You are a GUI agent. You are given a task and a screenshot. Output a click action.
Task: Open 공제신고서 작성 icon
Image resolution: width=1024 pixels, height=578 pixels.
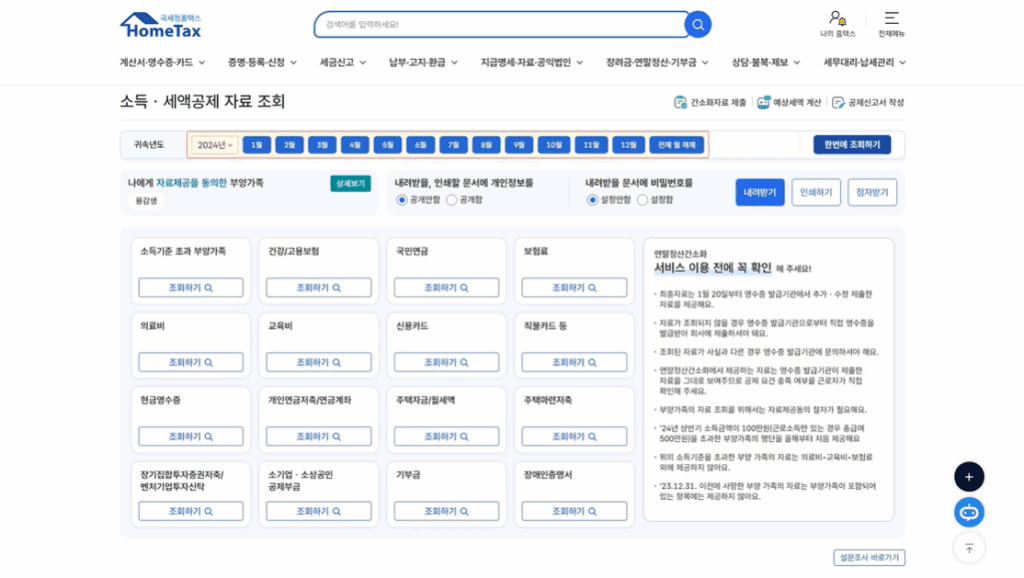pyautogui.click(x=838, y=101)
